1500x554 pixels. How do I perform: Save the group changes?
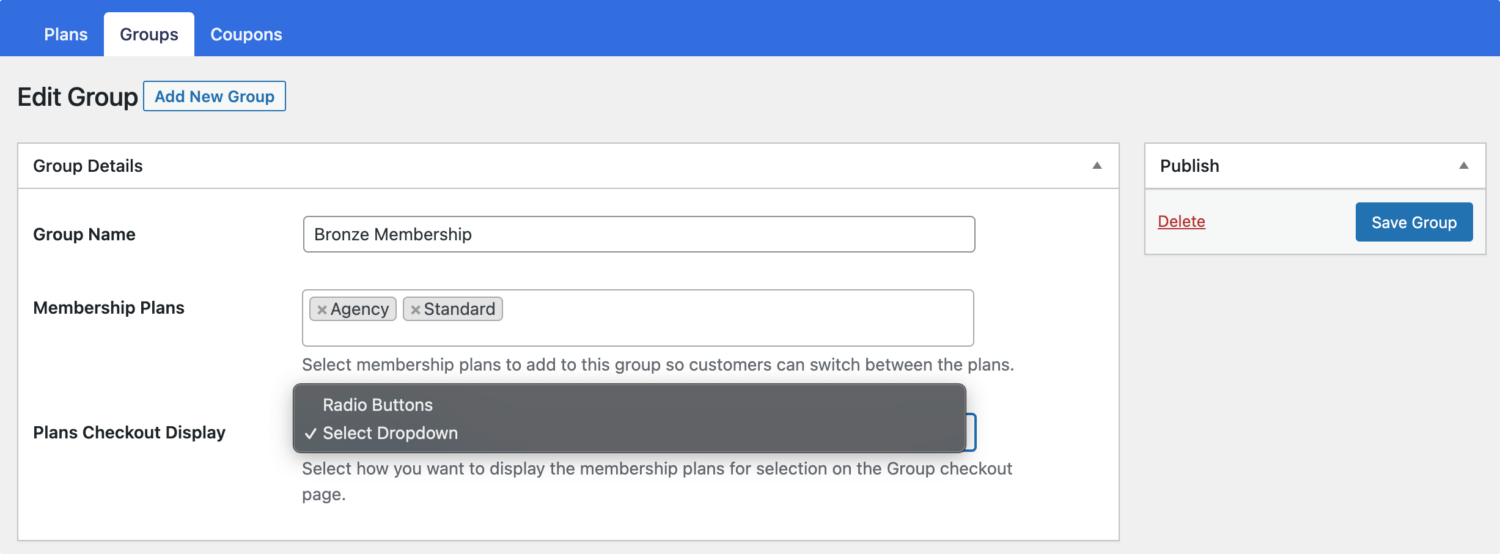point(1414,222)
